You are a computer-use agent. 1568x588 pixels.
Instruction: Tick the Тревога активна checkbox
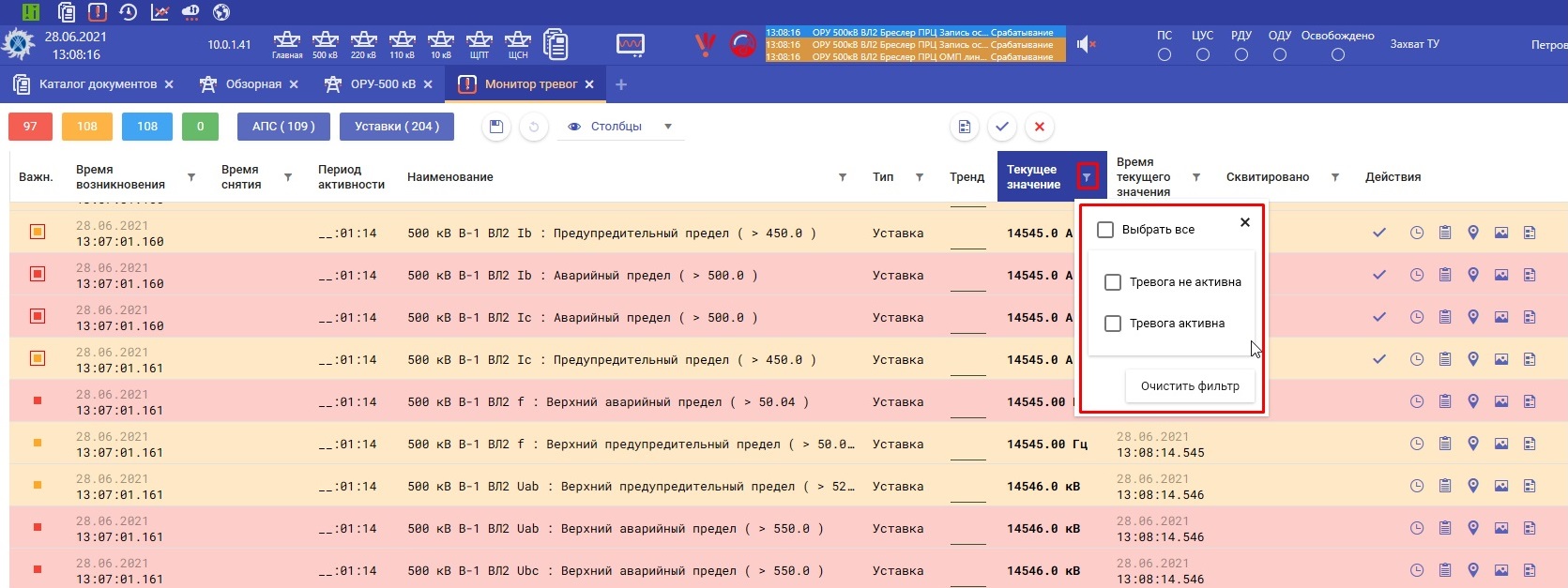(1113, 324)
